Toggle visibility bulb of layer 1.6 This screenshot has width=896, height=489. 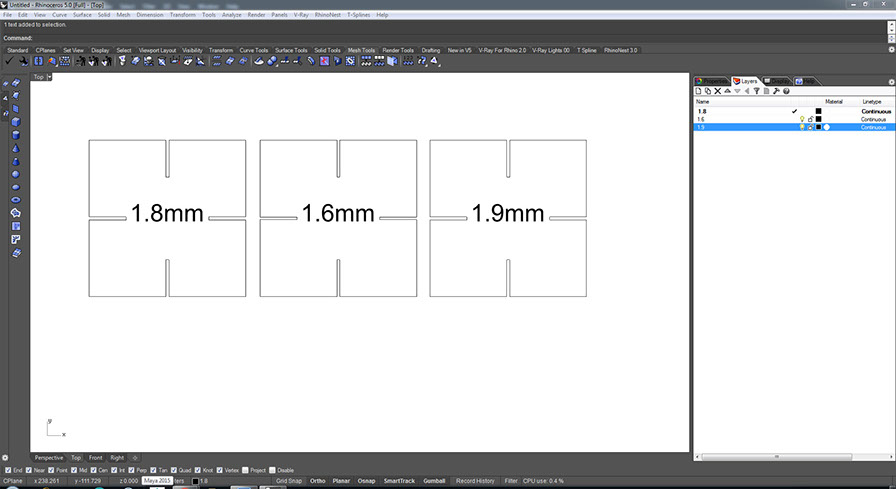[x=802, y=119]
